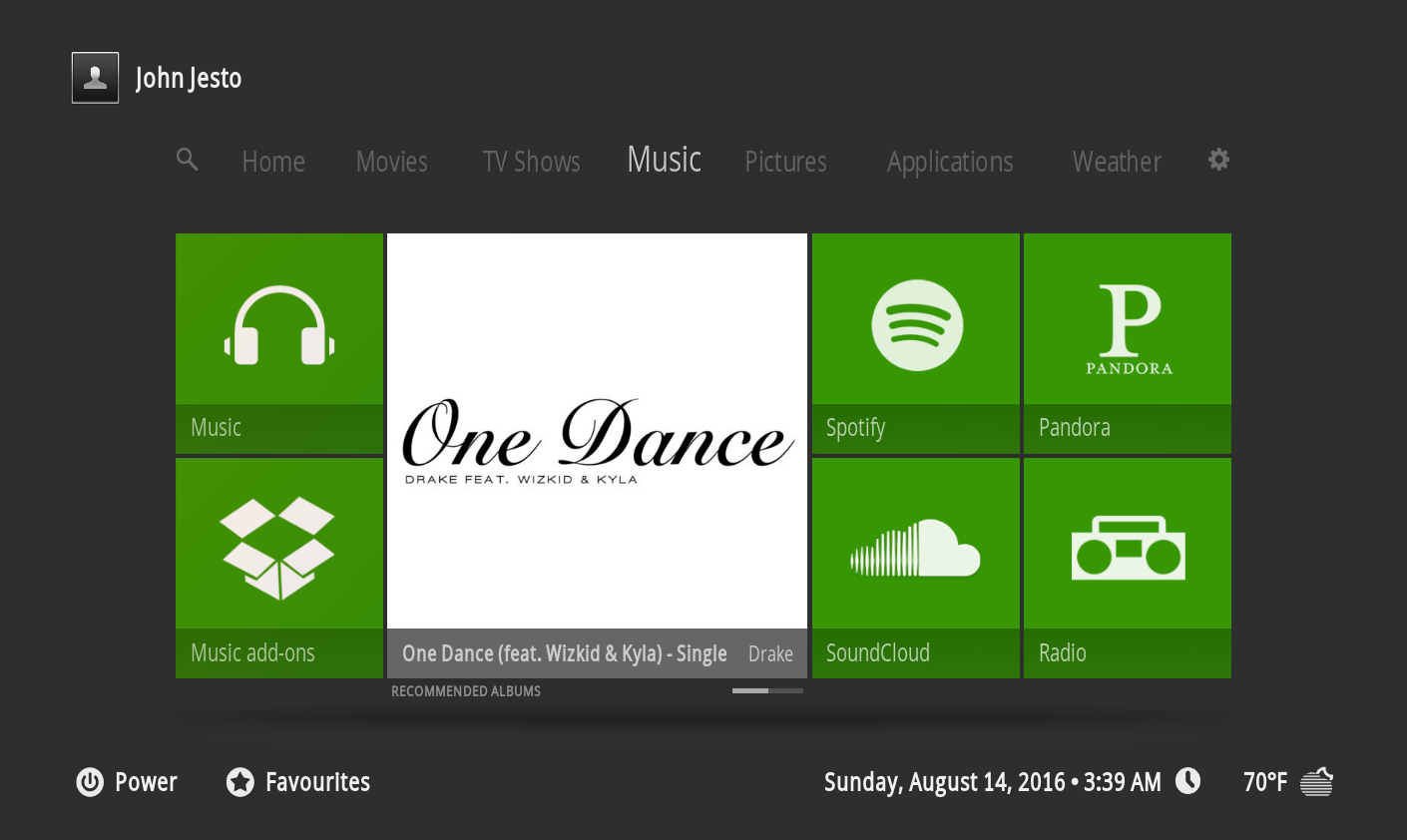Open the One Dance album cover
The image size is (1407, 840).
click(597, 431)
